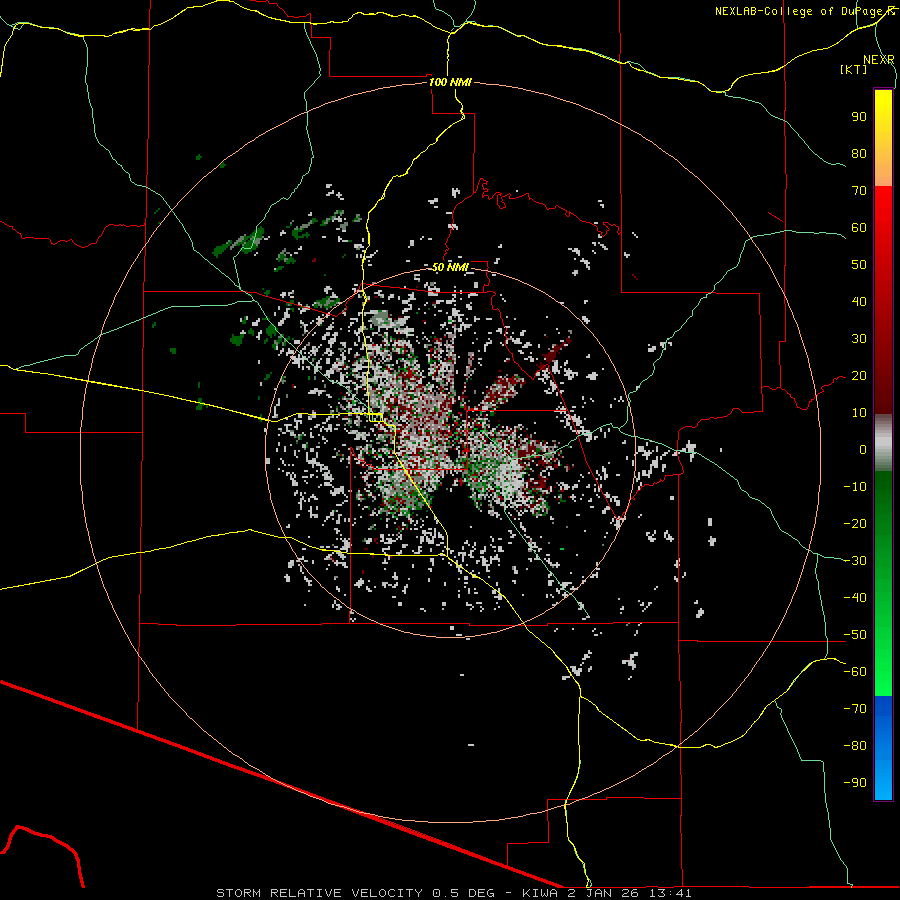Click the -50 value on velocity scale
This screenshot has height=900, width=900.
tap(855, 635)
